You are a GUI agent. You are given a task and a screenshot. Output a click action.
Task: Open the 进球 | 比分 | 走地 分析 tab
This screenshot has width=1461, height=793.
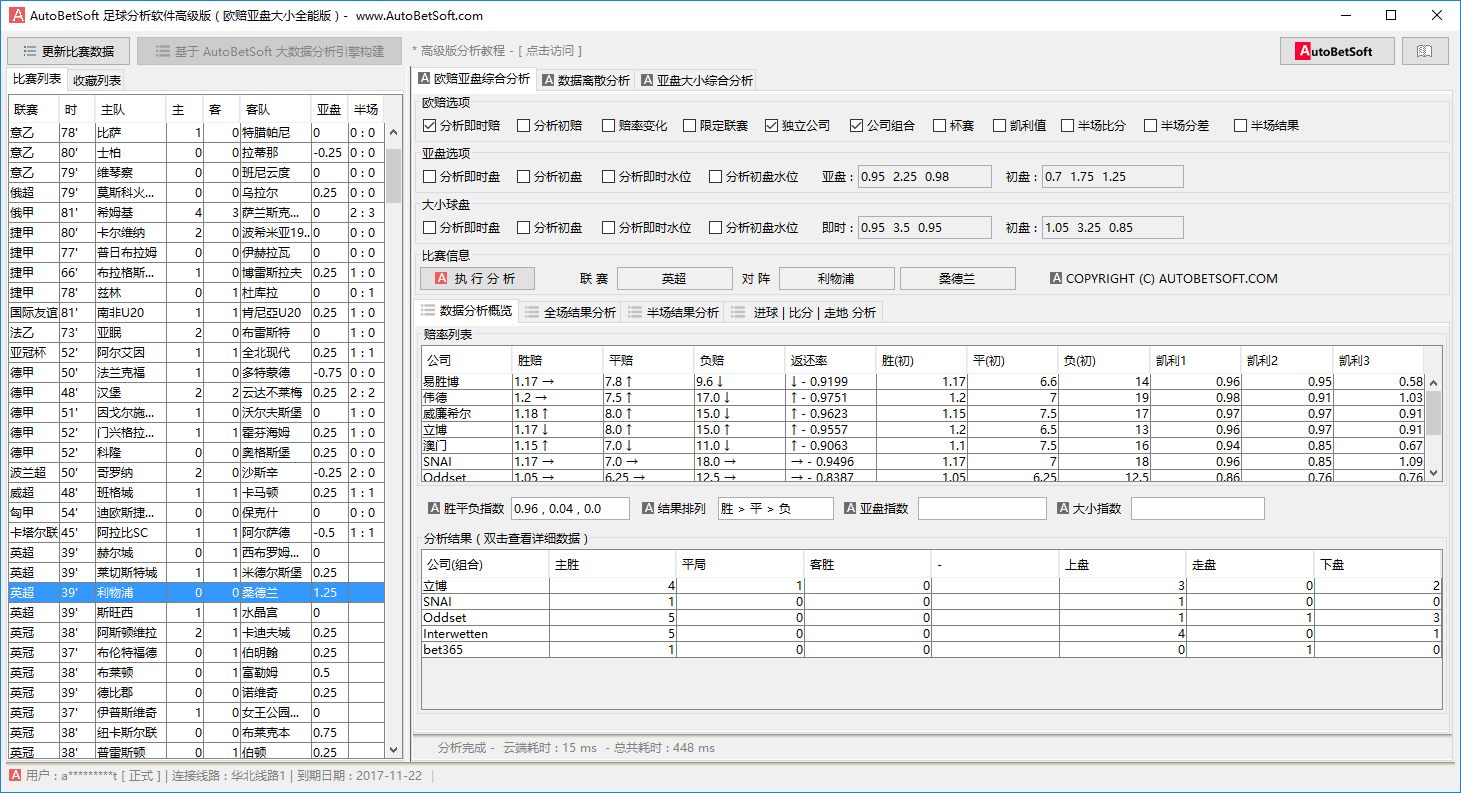pyautogui.click(x=805, y=312)
